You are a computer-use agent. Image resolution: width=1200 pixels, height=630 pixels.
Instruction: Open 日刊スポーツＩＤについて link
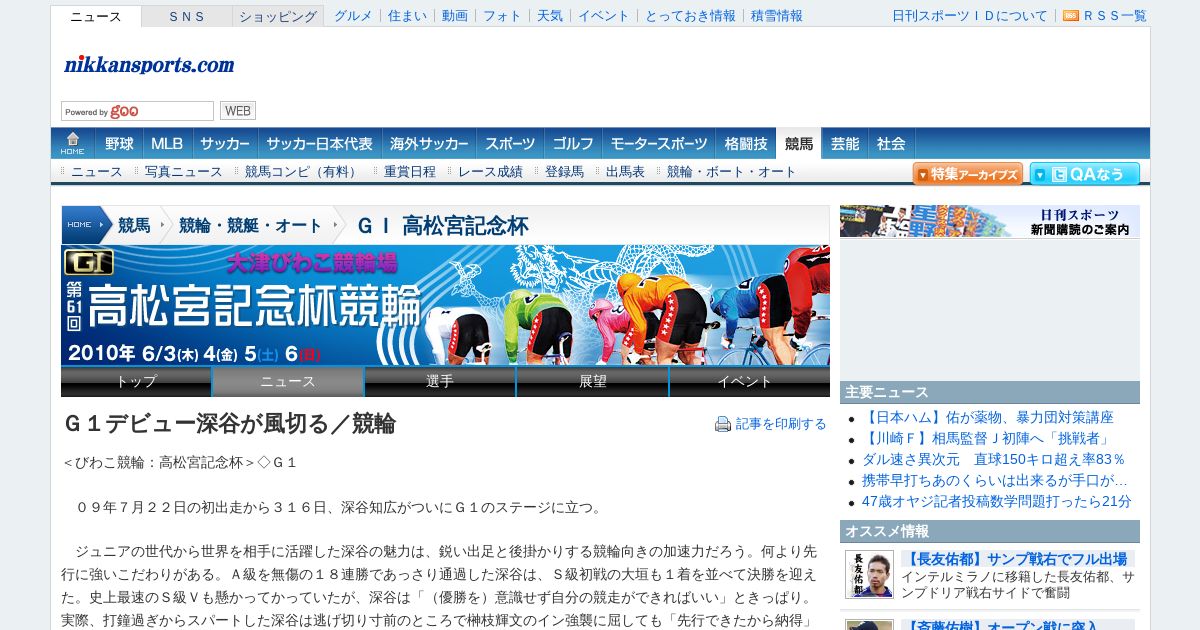(970, 16)
